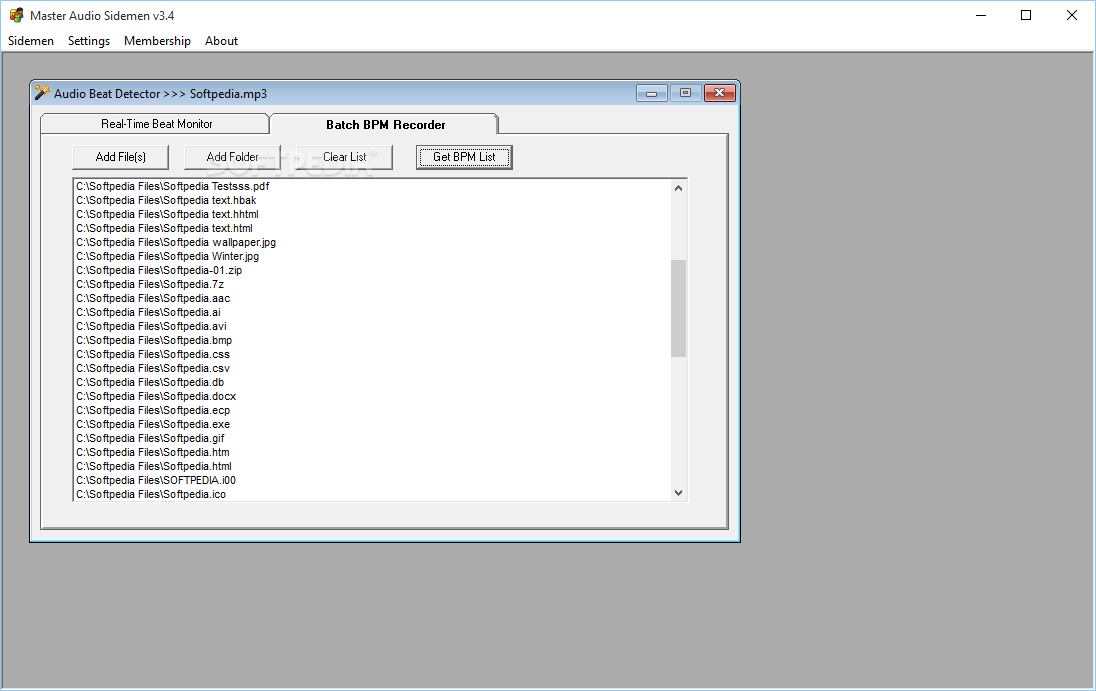Open the Settings menu
The height and width of the screenshot is (691, 1096).
(89, 41)
